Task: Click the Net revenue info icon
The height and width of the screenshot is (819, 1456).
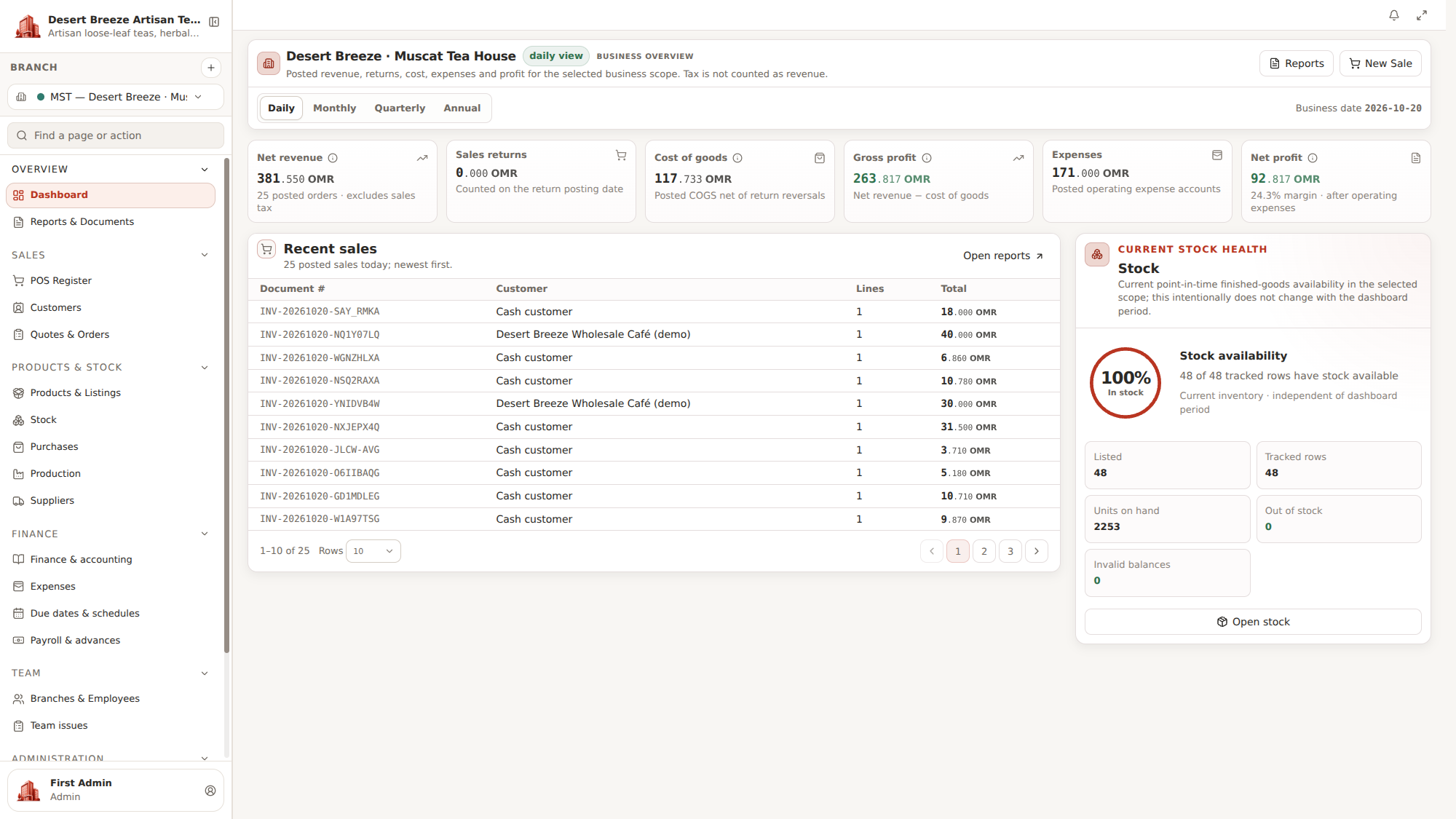Action: point(333,158)
